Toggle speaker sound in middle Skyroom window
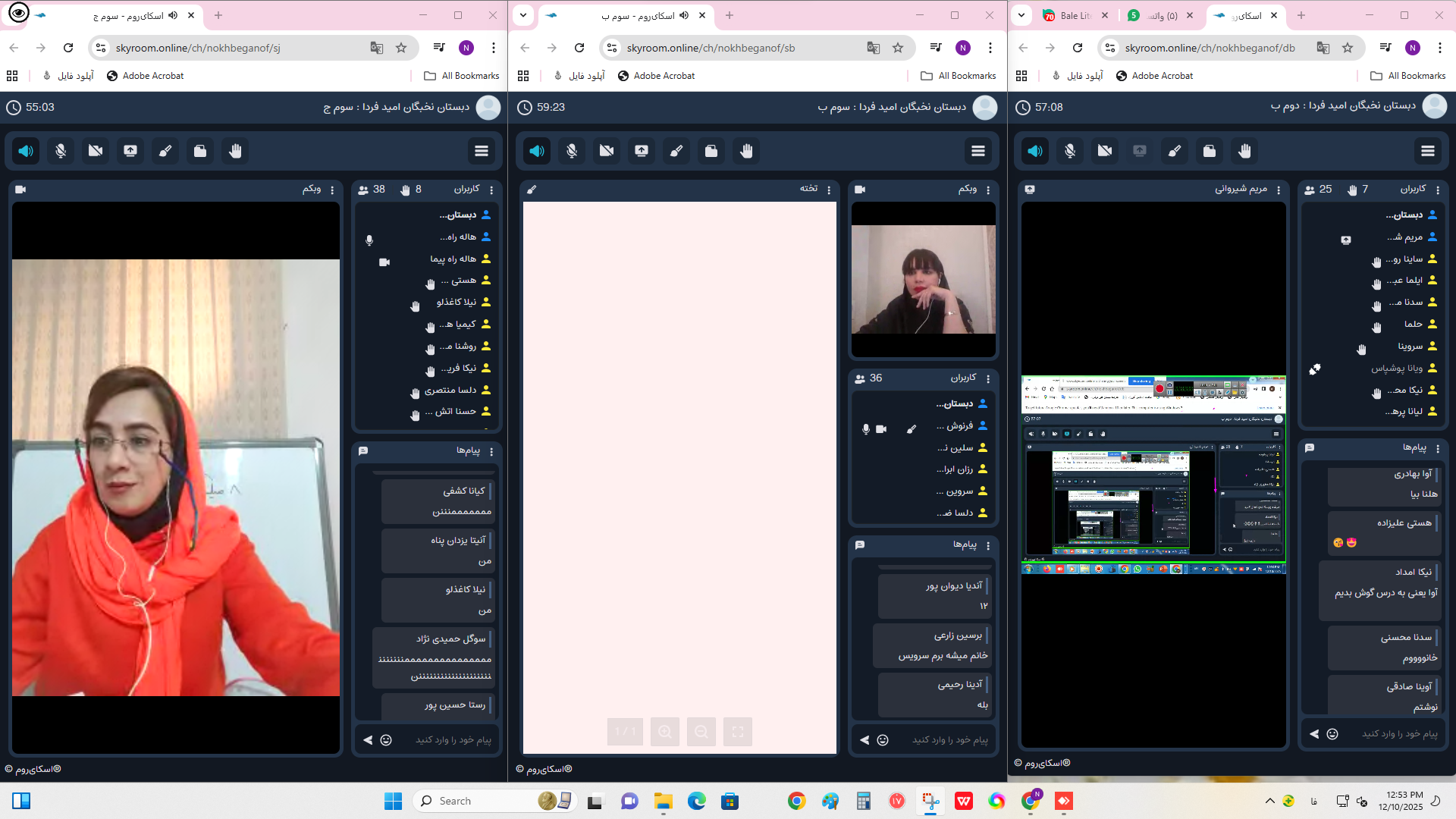The width and height of the screenshot is (1456, 819). point(537,151)
